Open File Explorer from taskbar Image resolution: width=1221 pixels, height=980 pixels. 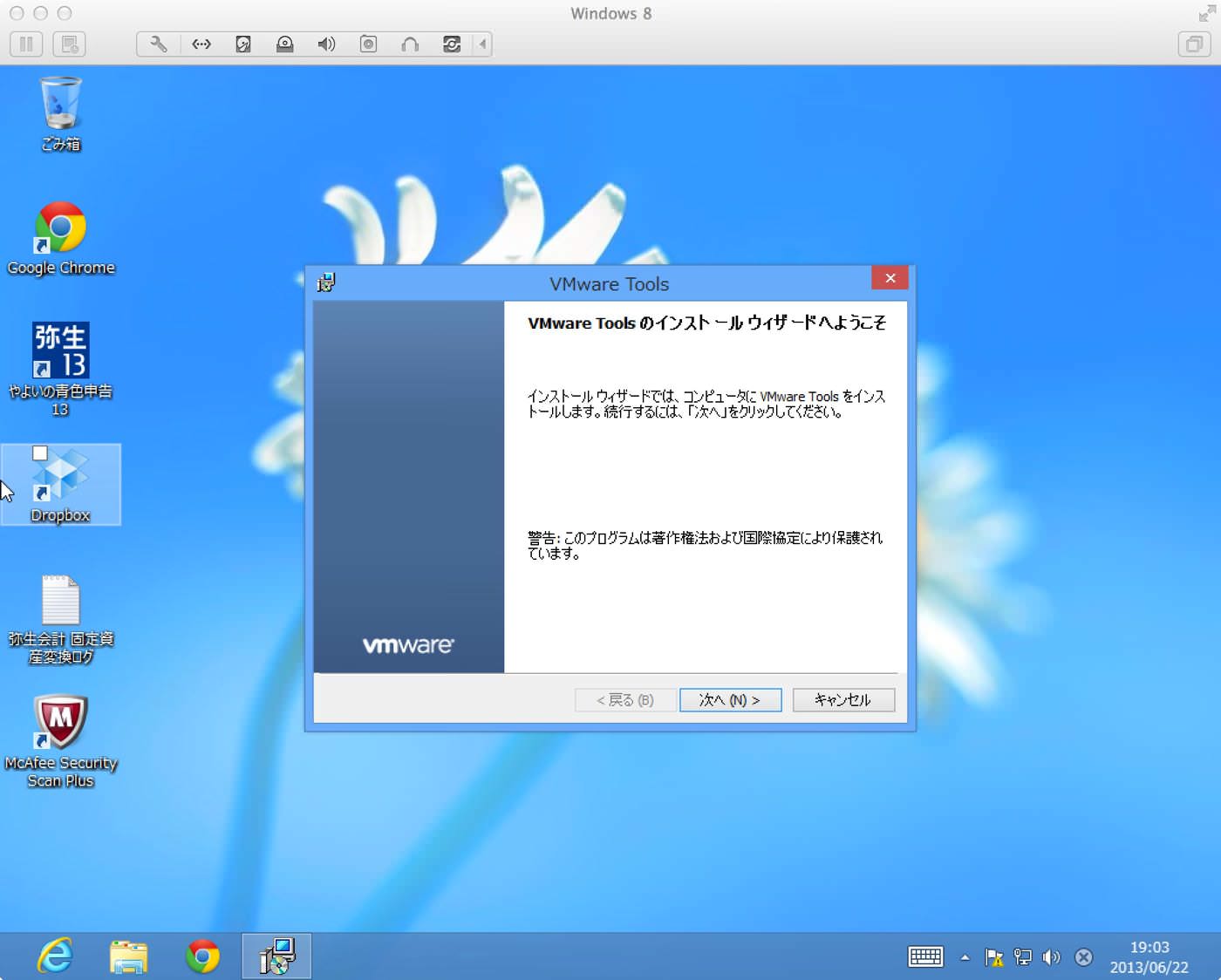128,956
